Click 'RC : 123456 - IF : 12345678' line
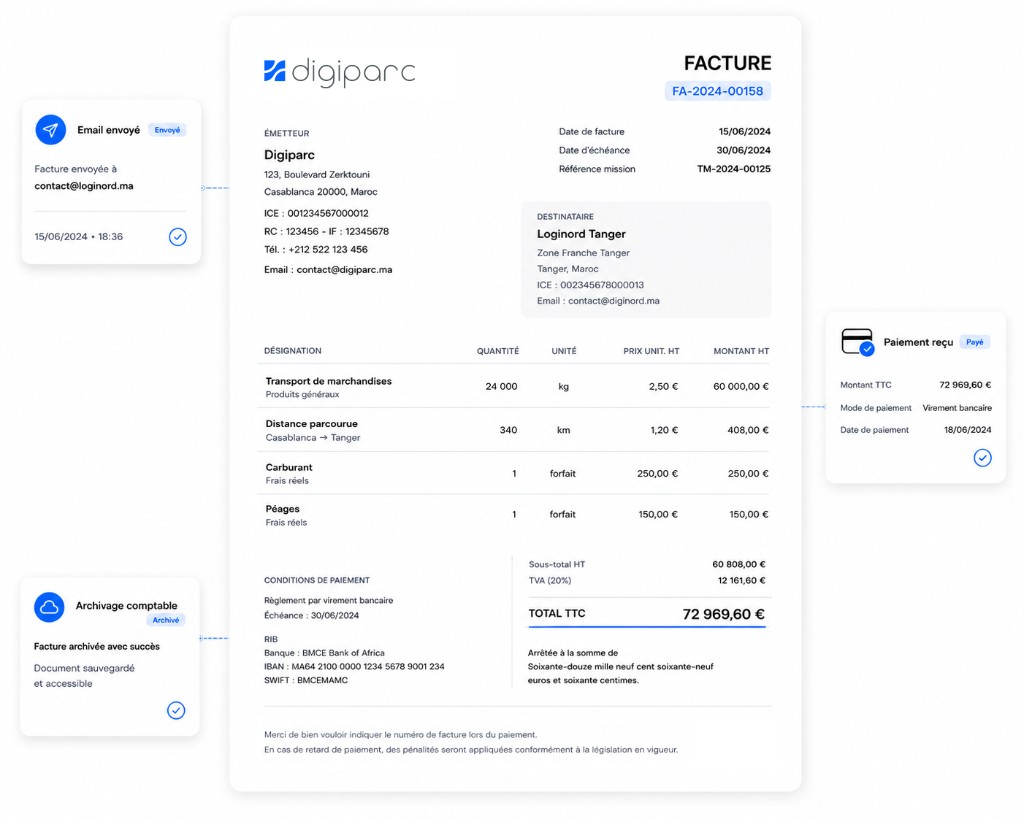1024x819 pixels. point(327,231)
